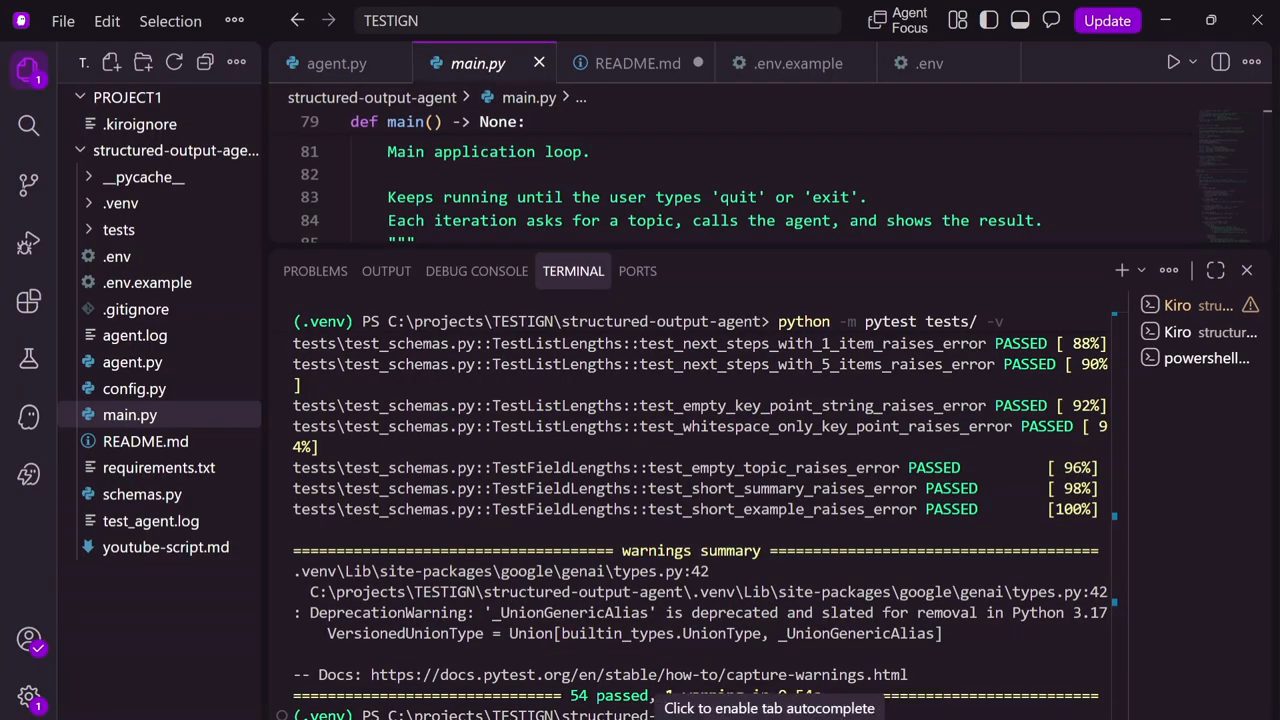Collapse the PROJECT1 section
The width and height of the screenshot is (1280, 720).
(x=127, y=97)
